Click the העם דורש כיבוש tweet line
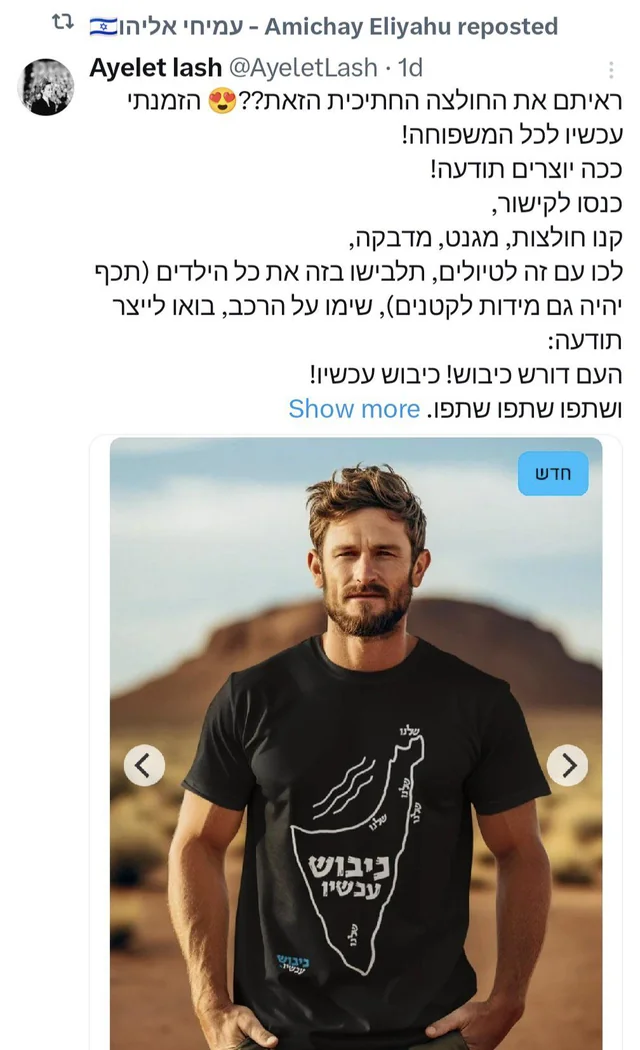The image size is (640, 1050). coord(465,375)
